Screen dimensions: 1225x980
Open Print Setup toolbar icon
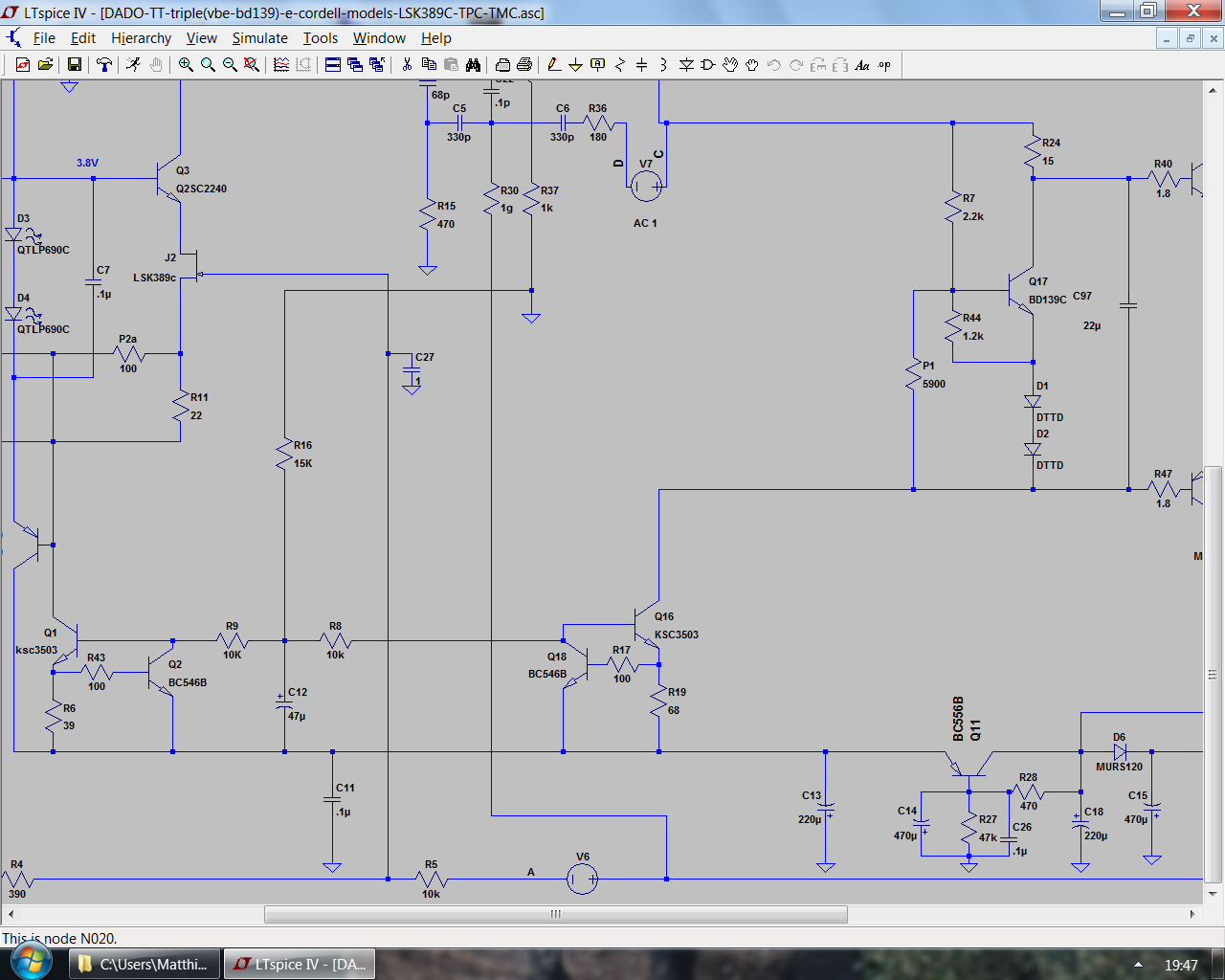point(502,64)
